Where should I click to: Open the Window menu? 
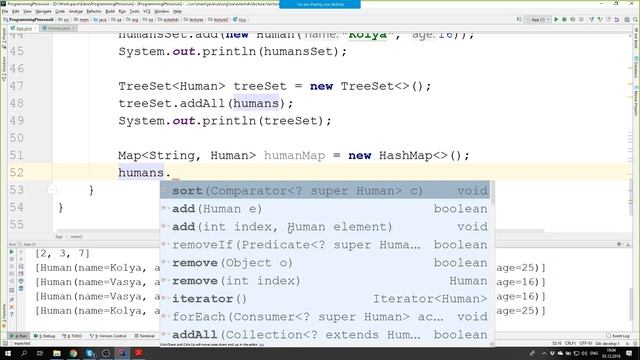coord(162,11)
